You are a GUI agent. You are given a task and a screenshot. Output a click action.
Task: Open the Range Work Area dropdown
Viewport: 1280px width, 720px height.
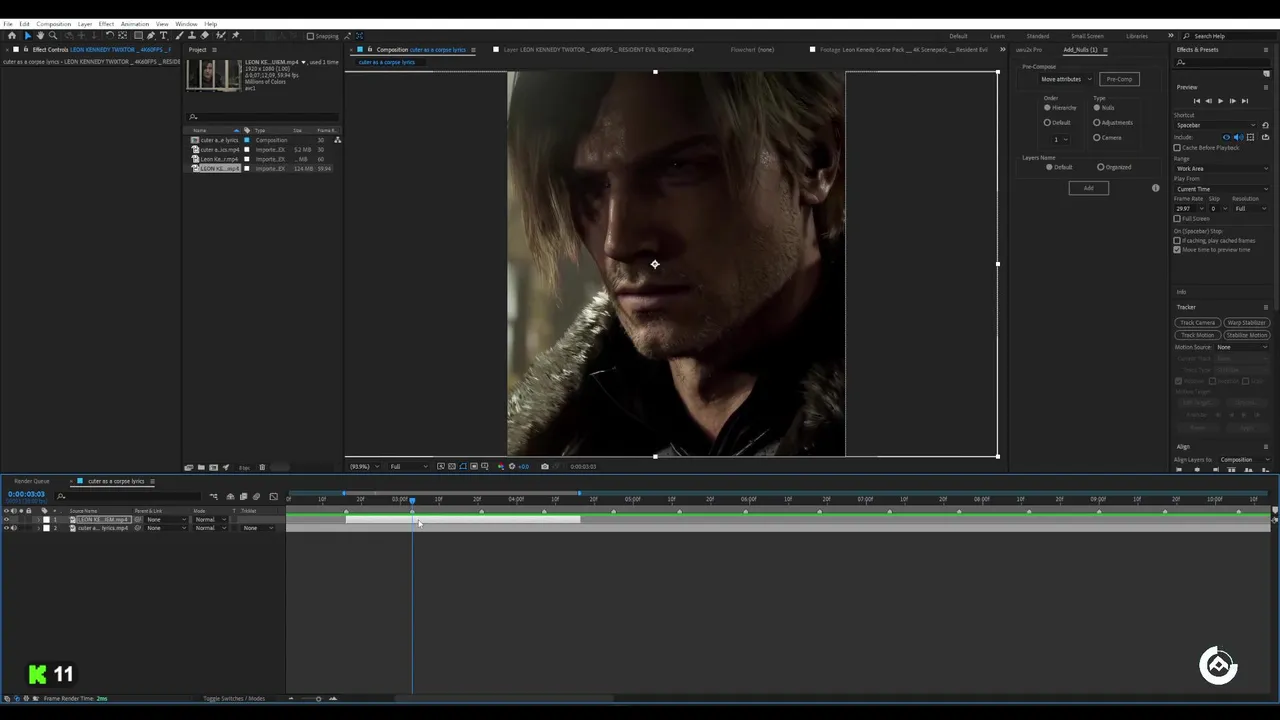[1222, 168]
